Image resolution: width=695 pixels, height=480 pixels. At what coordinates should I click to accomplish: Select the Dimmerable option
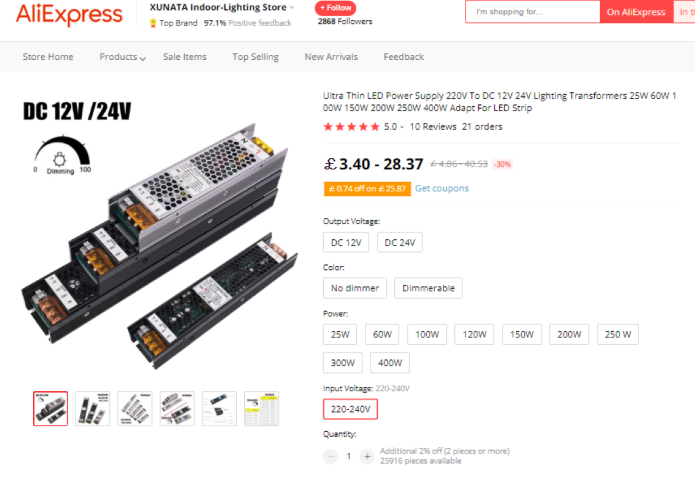tap(428, 288)
